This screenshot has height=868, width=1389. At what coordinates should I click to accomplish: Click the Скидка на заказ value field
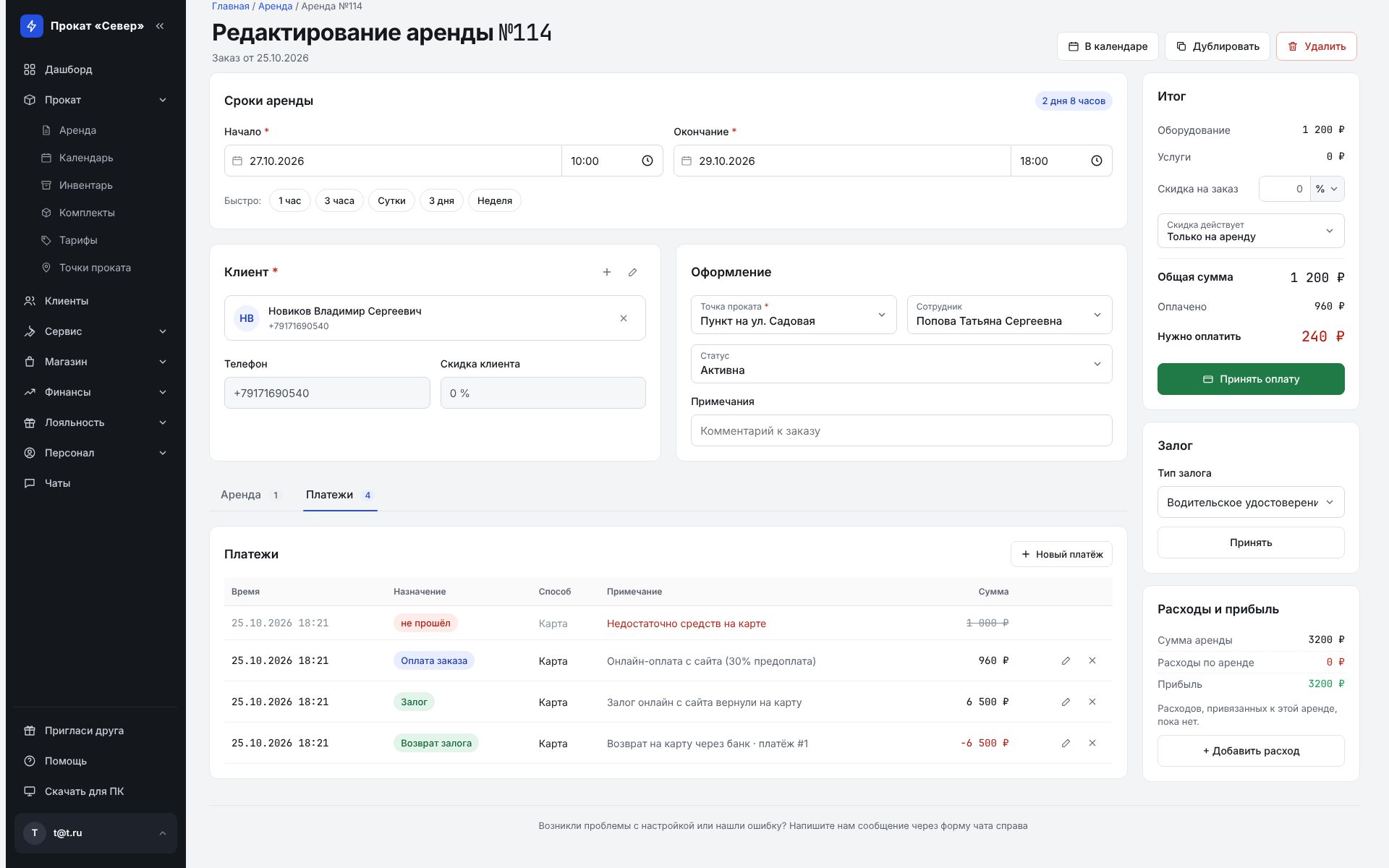[1285, 189]
